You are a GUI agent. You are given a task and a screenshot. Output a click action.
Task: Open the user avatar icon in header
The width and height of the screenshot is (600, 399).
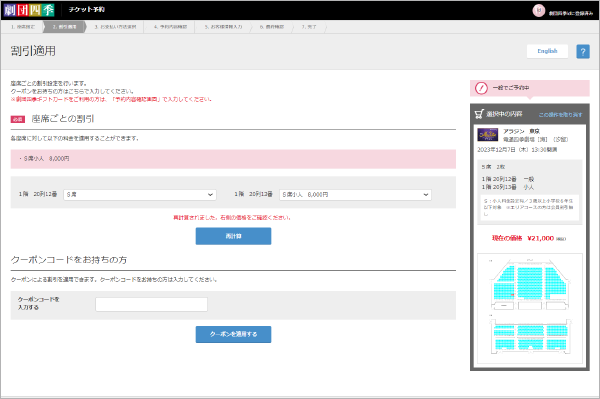(538, 10)
